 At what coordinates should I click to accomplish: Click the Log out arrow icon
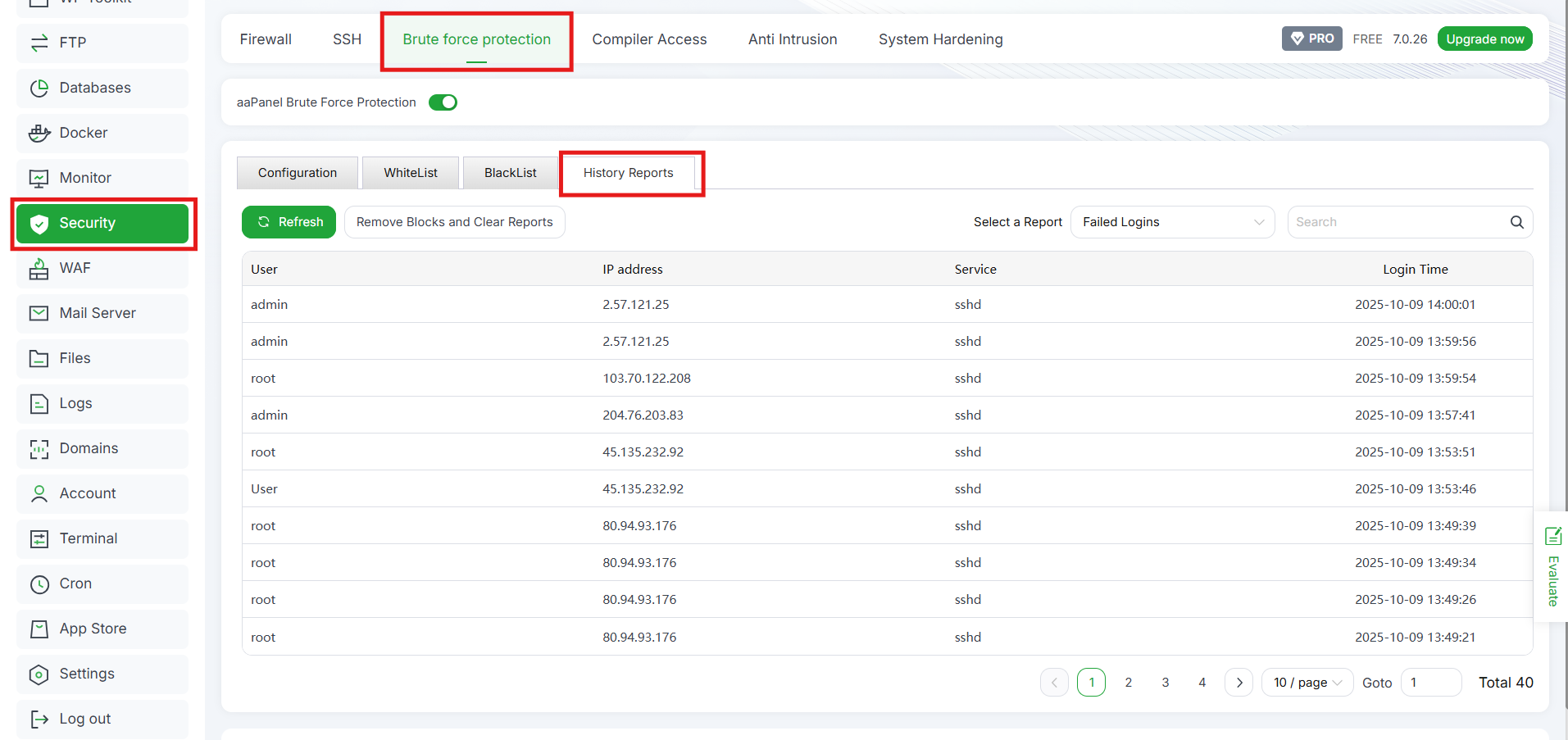(x=39, y=719)
